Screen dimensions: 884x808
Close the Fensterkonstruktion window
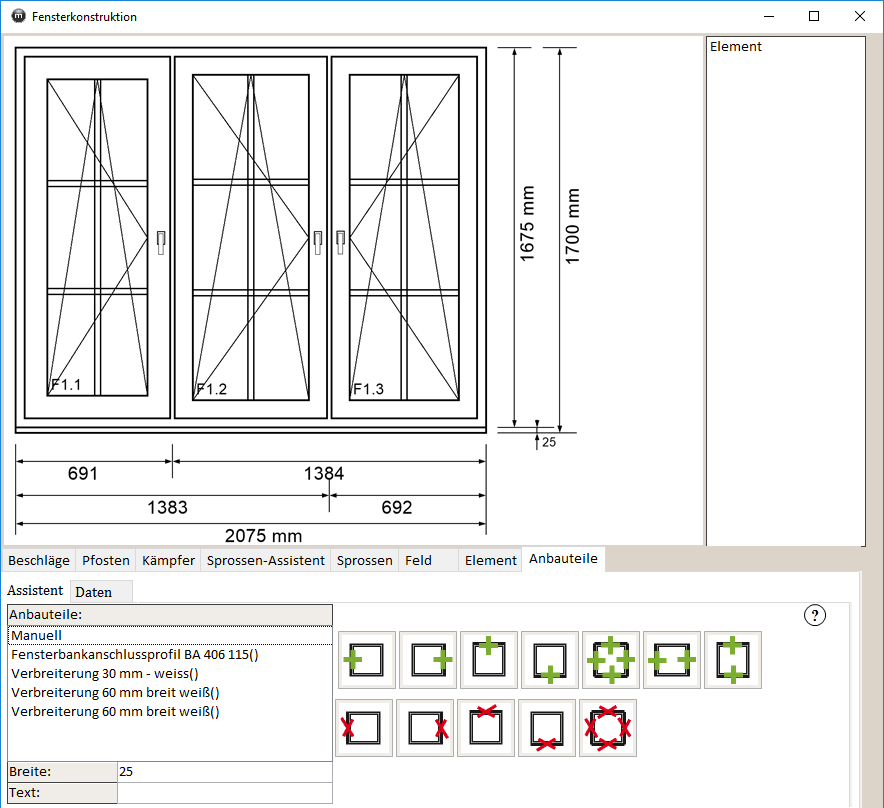(859, 16)
